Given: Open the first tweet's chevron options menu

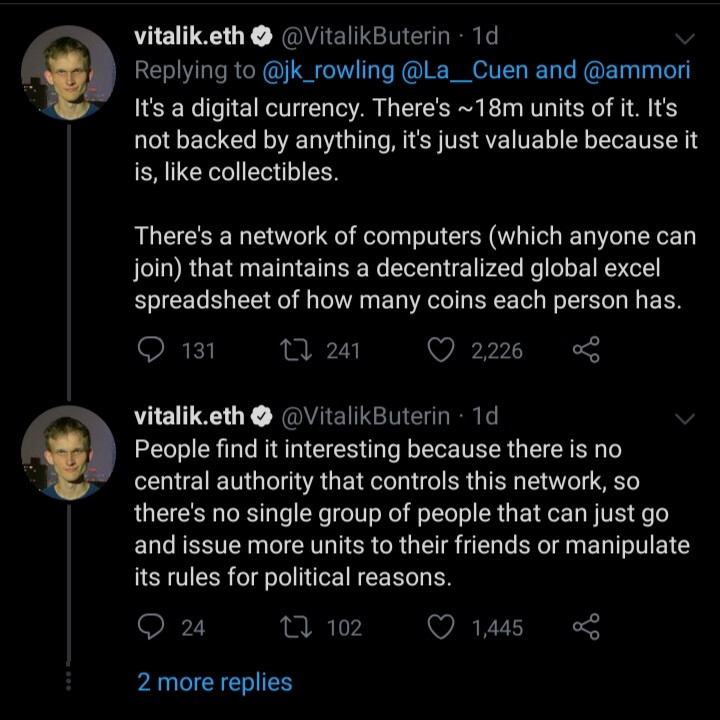Looking at the screenshot, I should click(685, 39).
